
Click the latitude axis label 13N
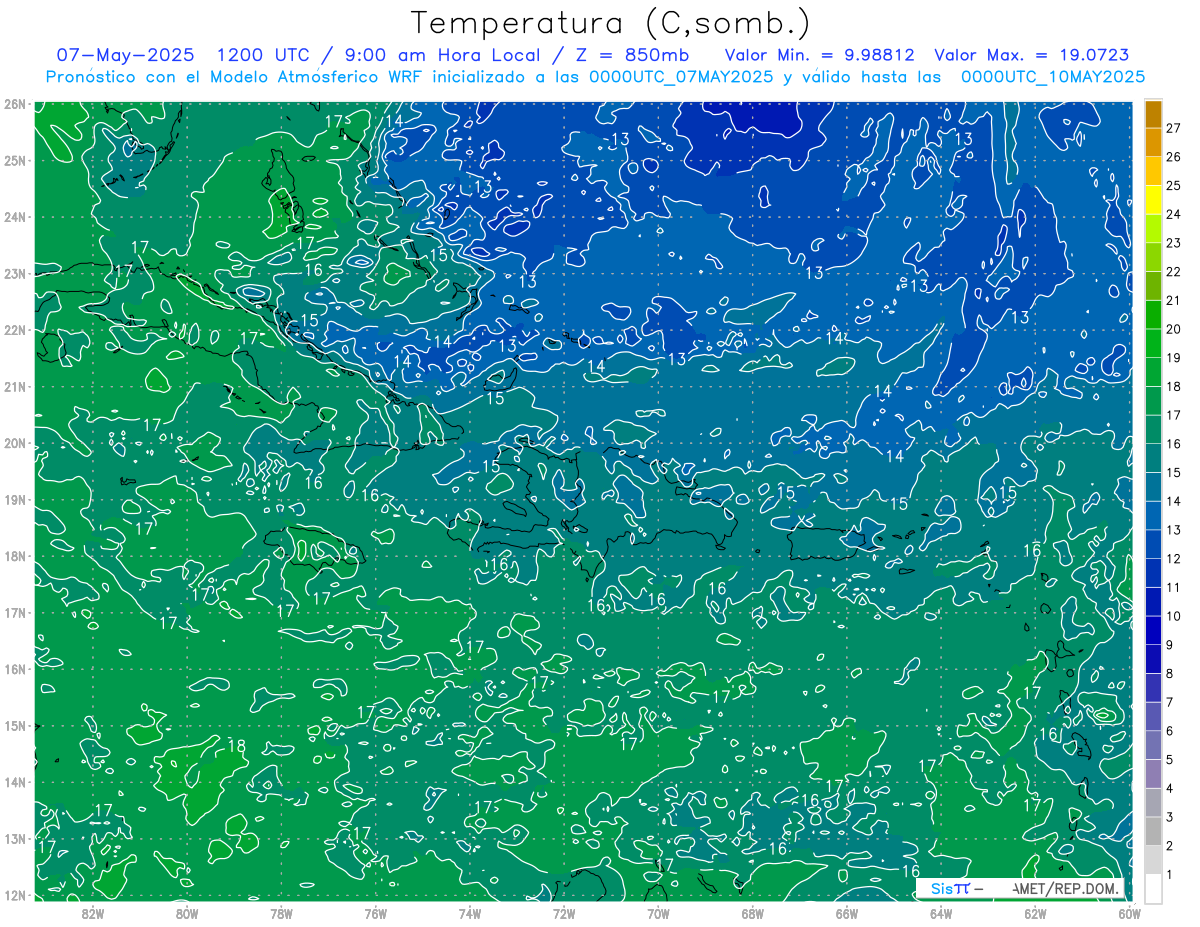(14, 838)
